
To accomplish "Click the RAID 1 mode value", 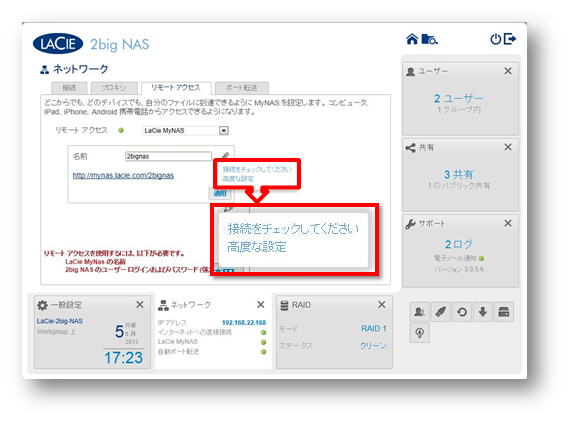I will pos(374,328).
